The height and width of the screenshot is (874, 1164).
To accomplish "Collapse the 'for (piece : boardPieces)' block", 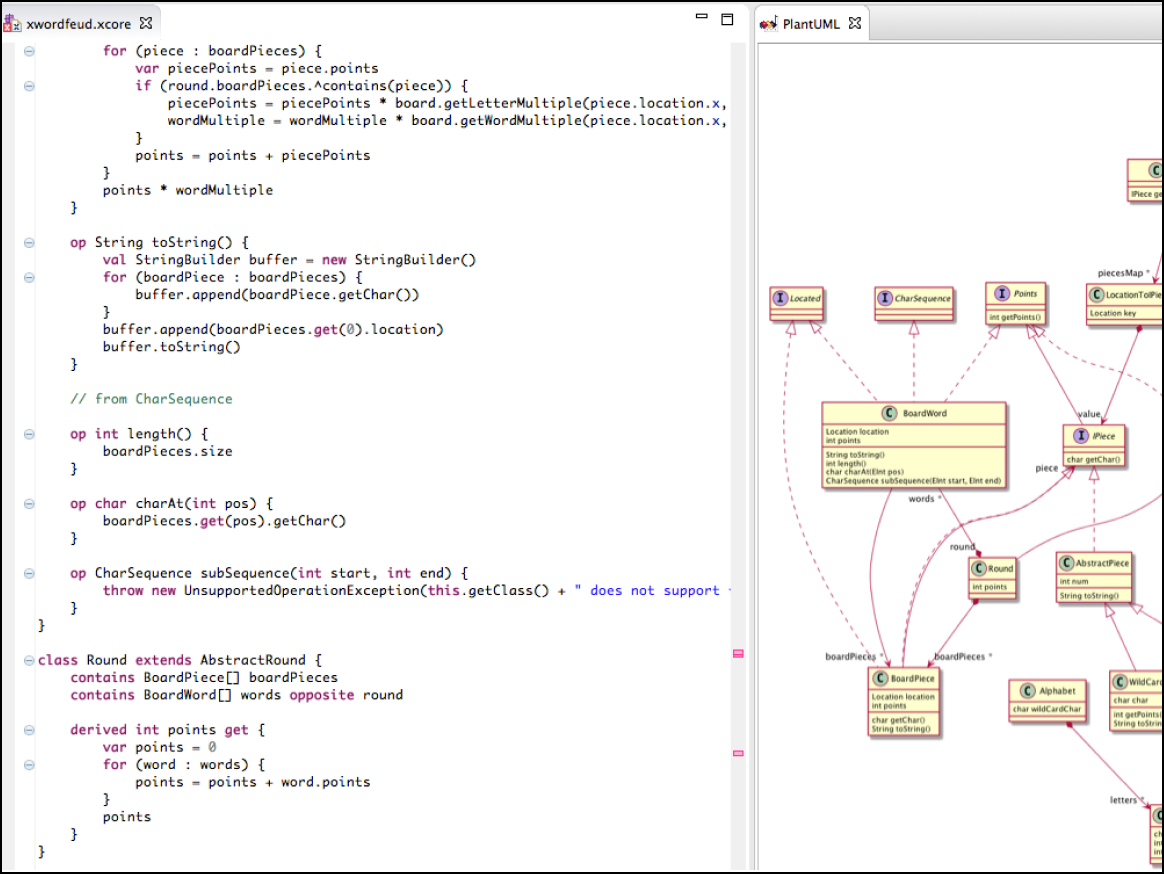I will 29,51.
